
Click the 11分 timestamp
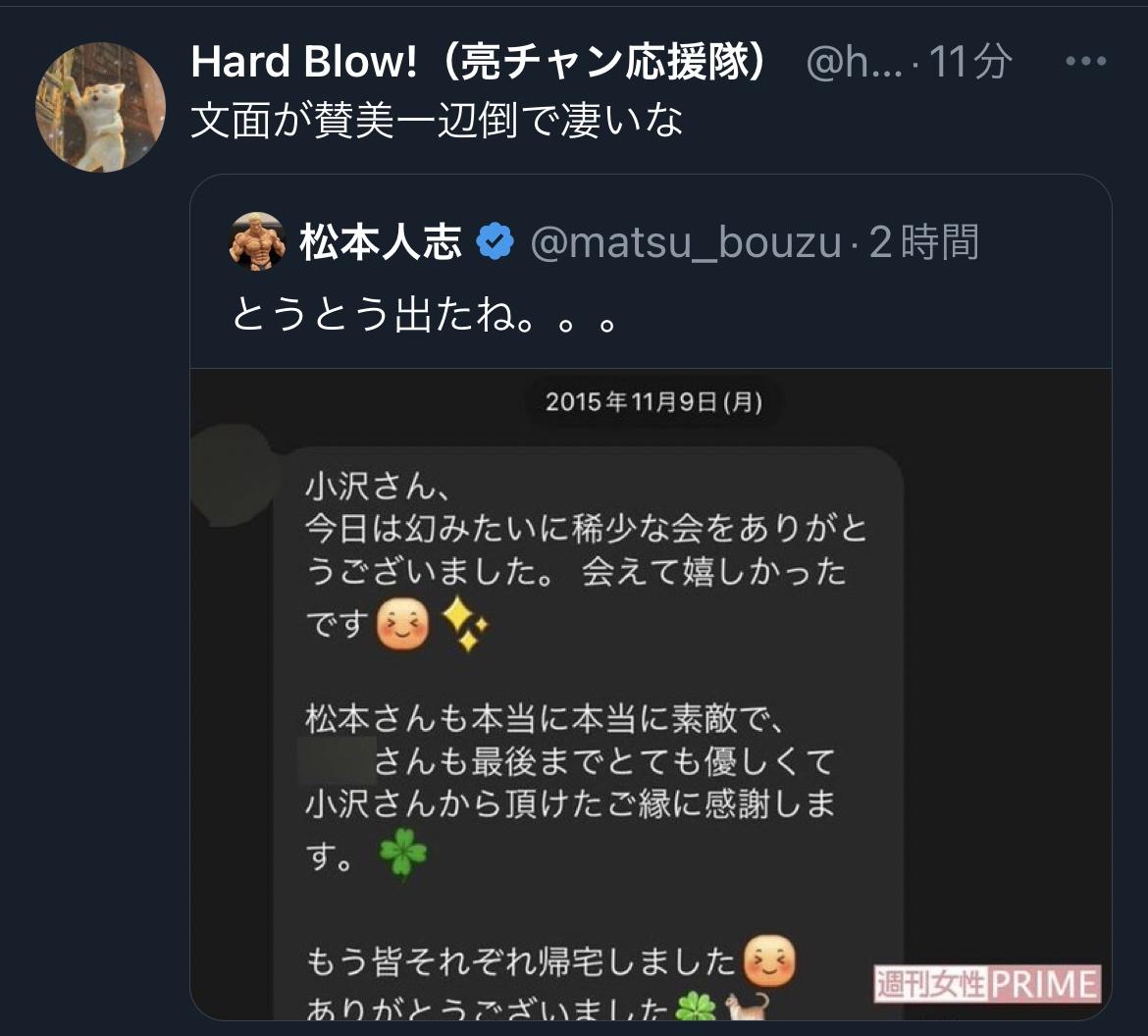point(970,62)
